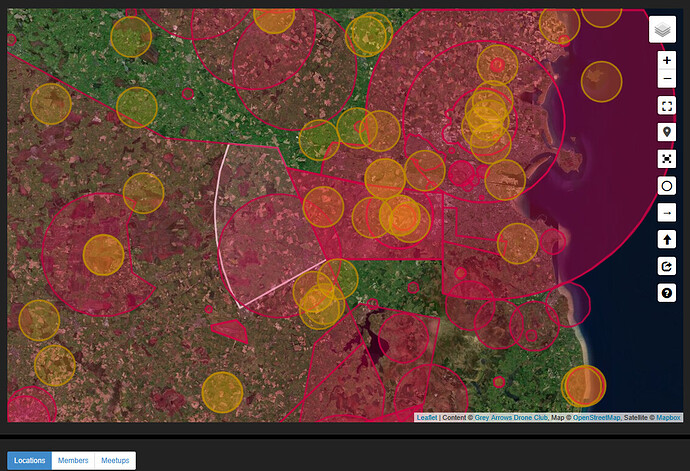The height and width of the screenshot is (471, 690).
Task: Follow the Grey Arrows Drone Club link
Action: pyautogui.click(x=510, y=417)
